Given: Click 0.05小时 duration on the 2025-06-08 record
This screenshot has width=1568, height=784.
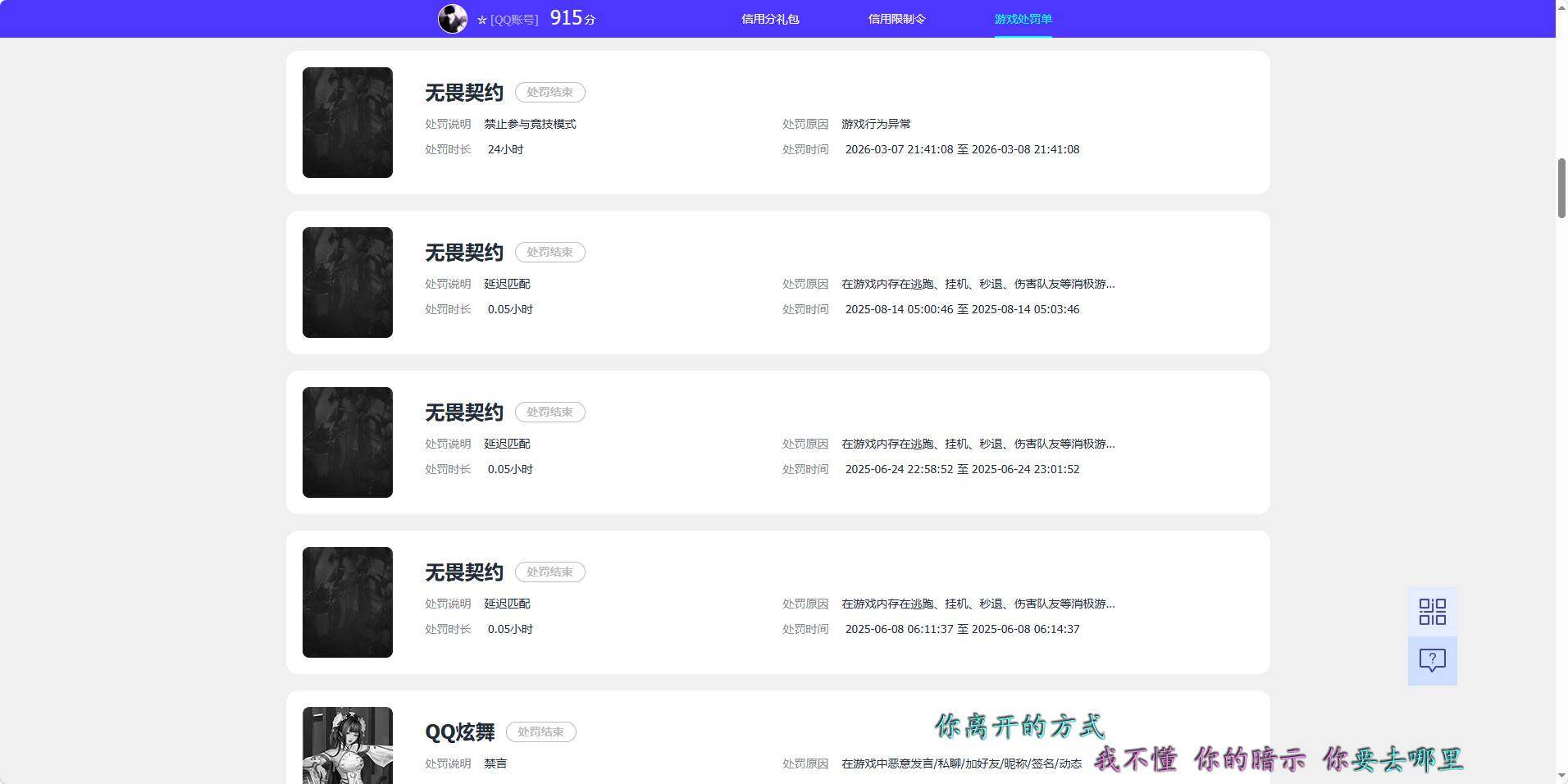Looking at the screenshot, I should [510, 629].
